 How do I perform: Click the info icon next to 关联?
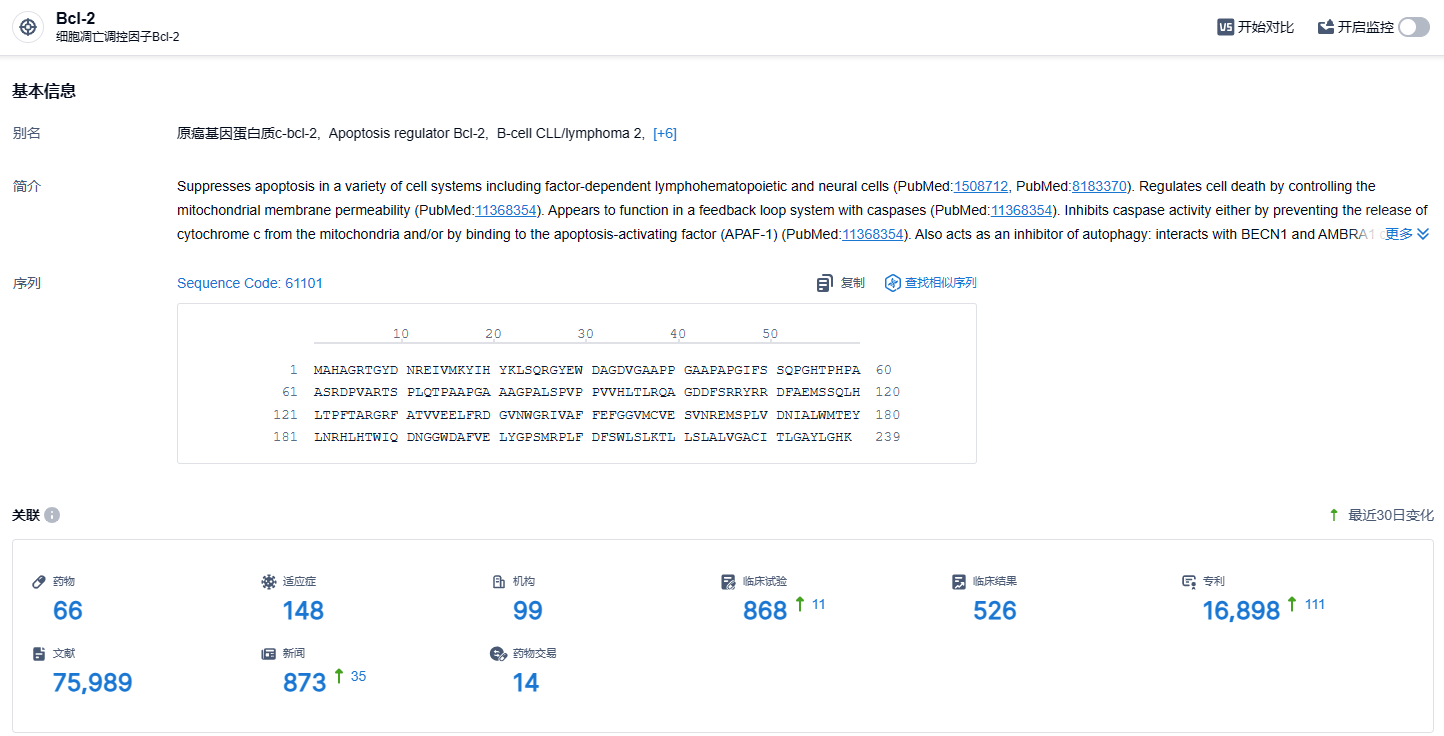tap(52, 515)
